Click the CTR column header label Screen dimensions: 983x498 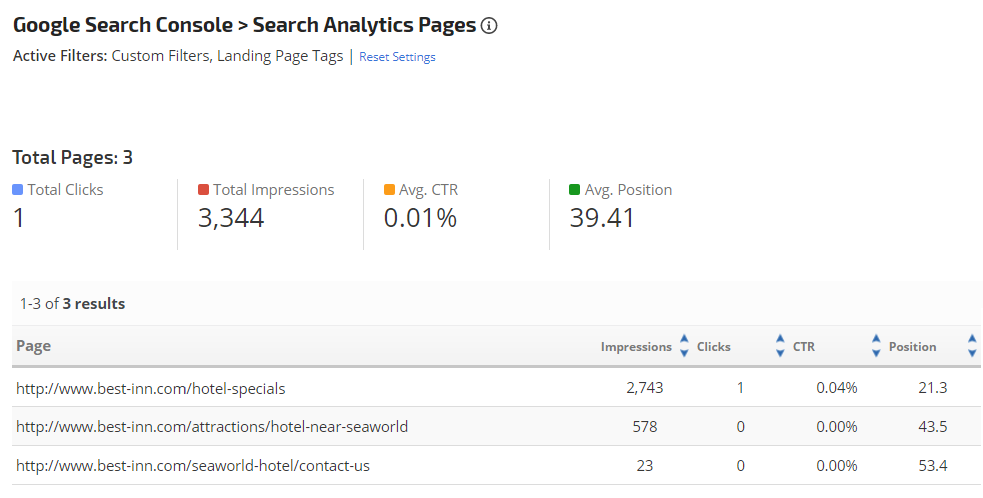point(804,347)
